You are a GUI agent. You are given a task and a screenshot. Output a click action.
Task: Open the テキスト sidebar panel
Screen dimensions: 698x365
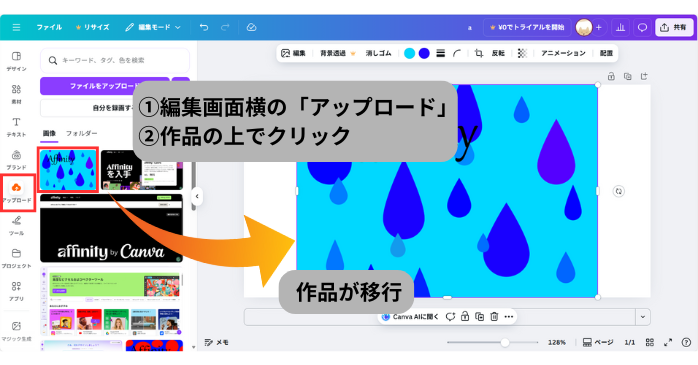(16, 127)
